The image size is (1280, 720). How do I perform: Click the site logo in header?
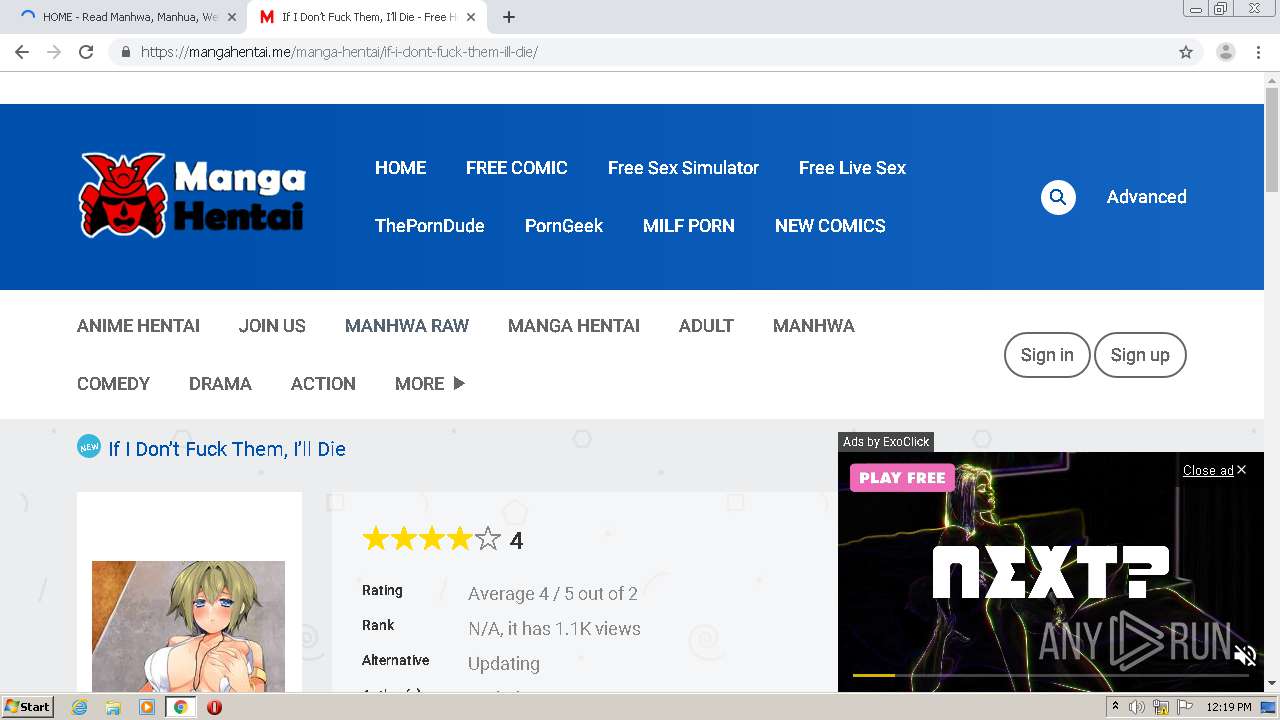click(x=192, y=196)
